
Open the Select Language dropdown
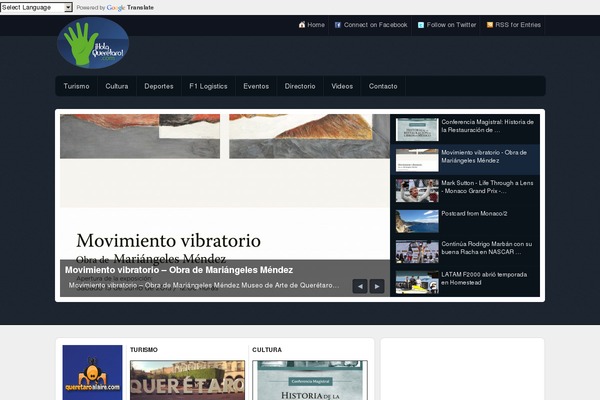coord(36,7)
